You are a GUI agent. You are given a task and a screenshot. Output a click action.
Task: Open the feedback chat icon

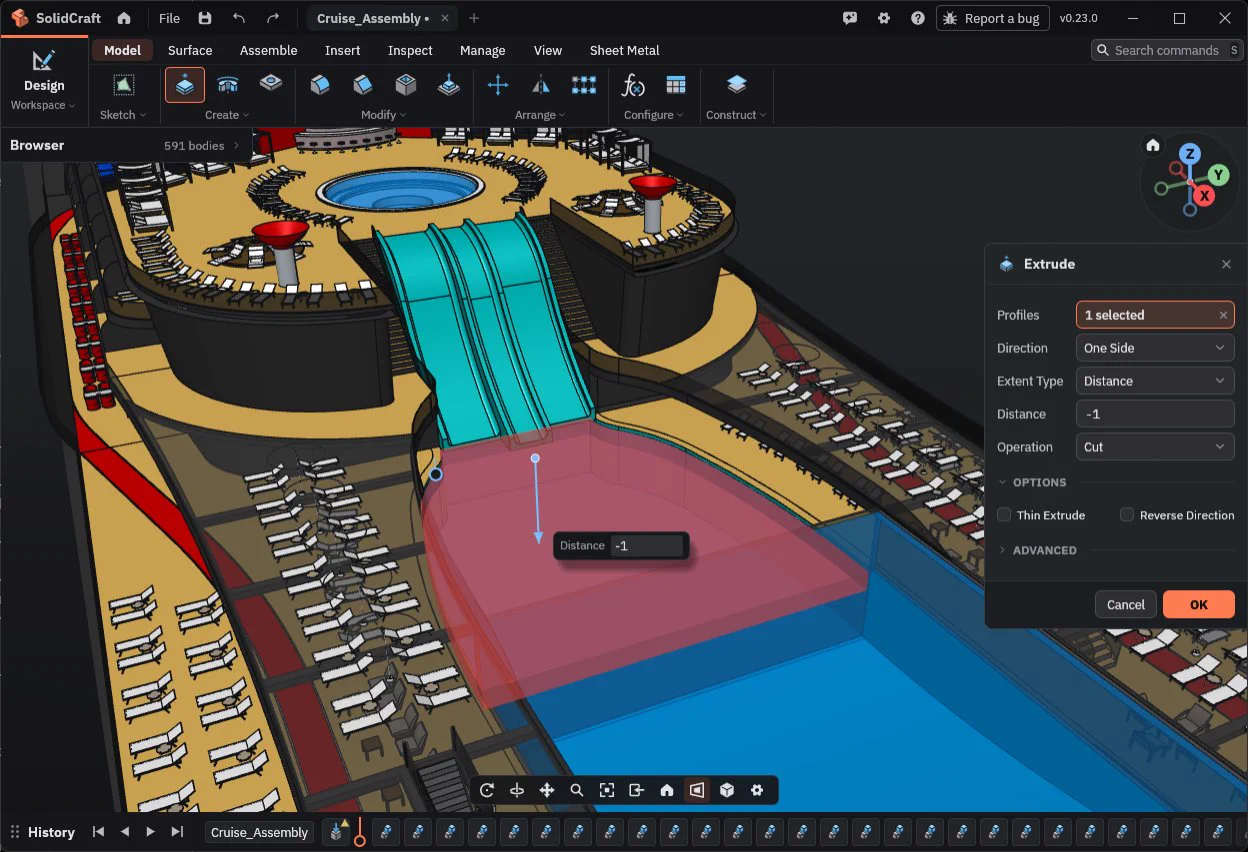[850, 18]
